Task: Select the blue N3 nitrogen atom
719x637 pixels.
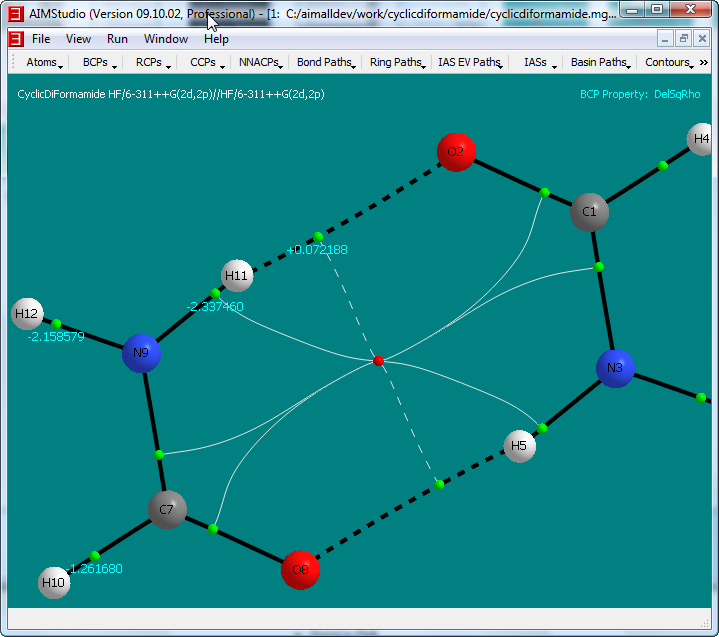Action: (614, 368)
